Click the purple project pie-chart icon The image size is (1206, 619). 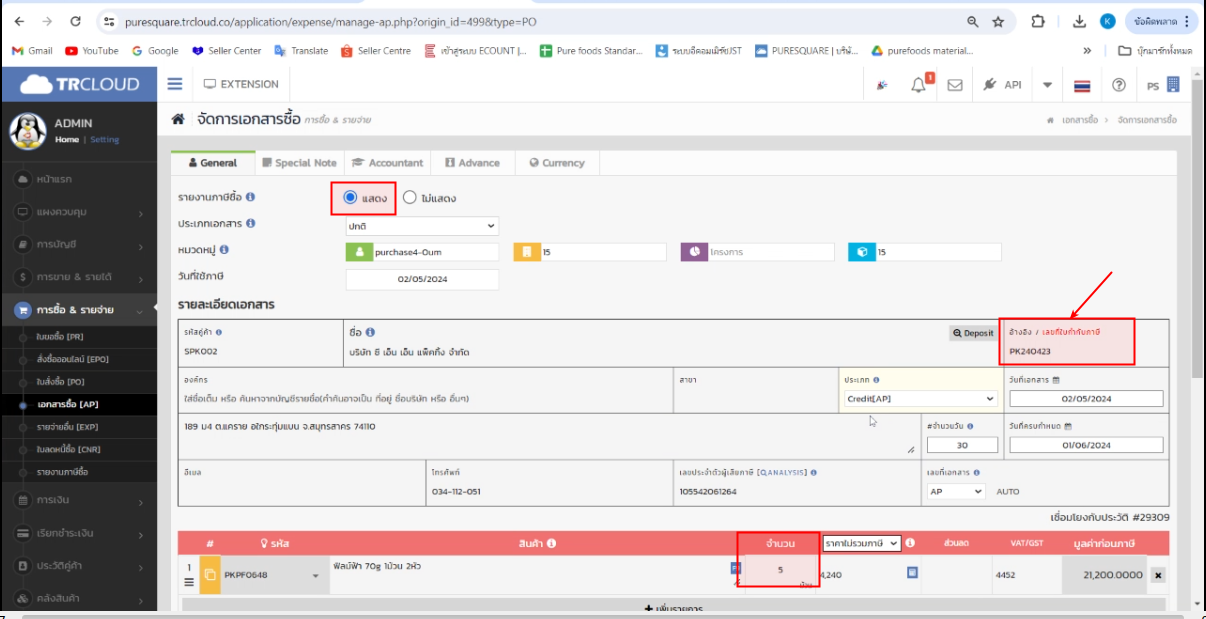694,252
